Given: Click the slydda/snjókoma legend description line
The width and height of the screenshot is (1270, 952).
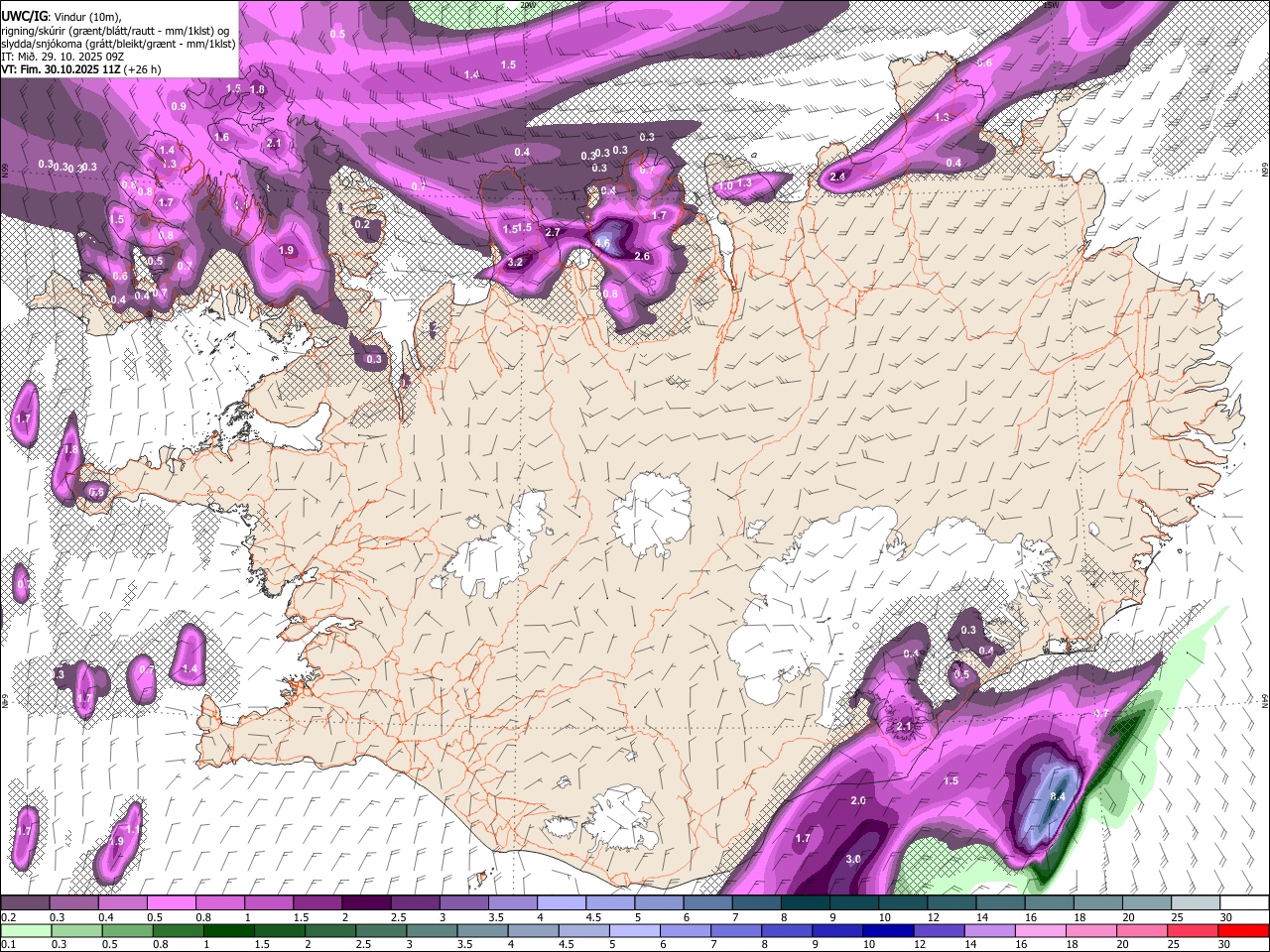Looking at the screenshot, I should click(x=118, y=44).
